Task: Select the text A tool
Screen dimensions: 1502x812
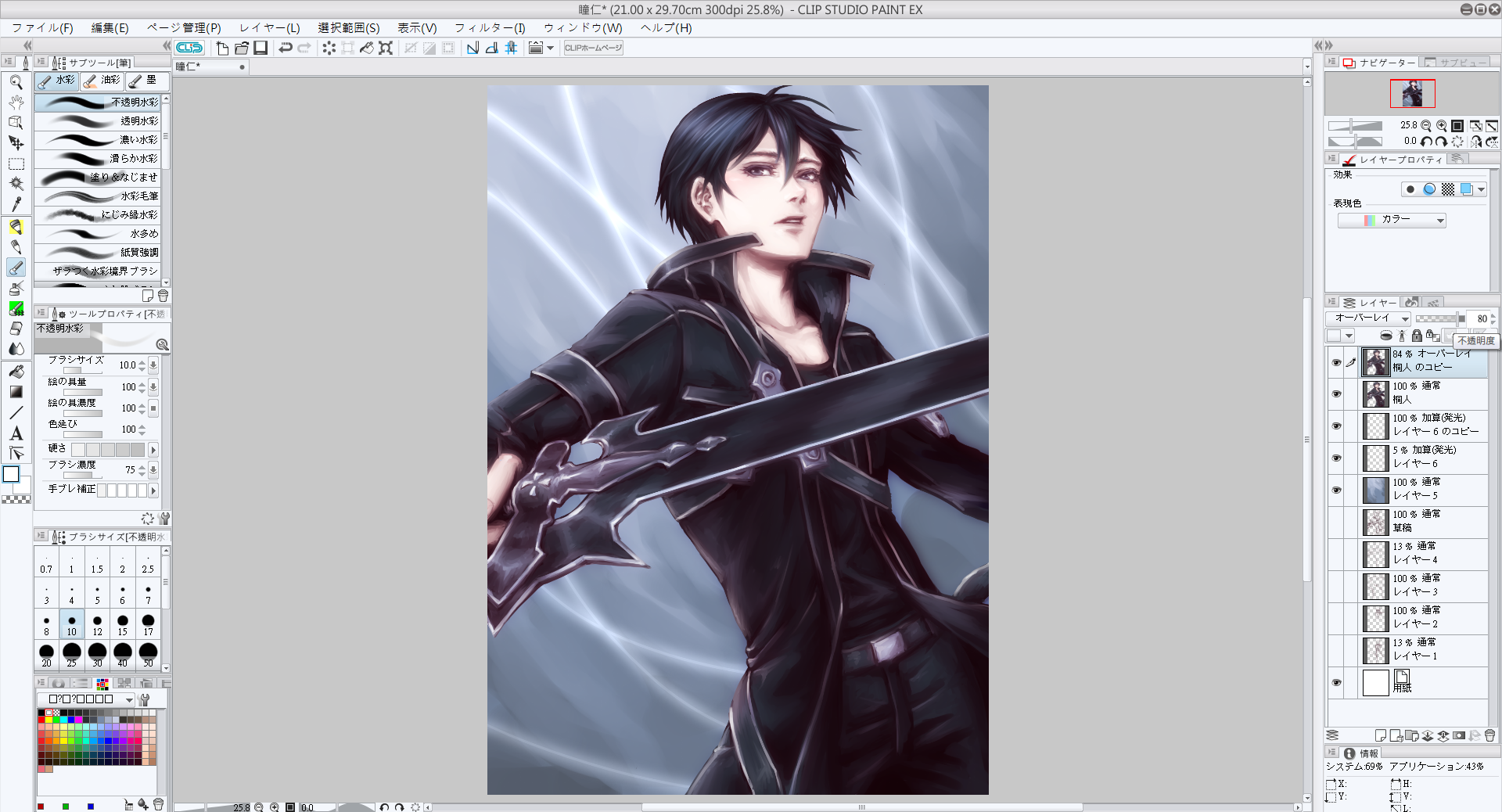Action: [x=16, y=433]
